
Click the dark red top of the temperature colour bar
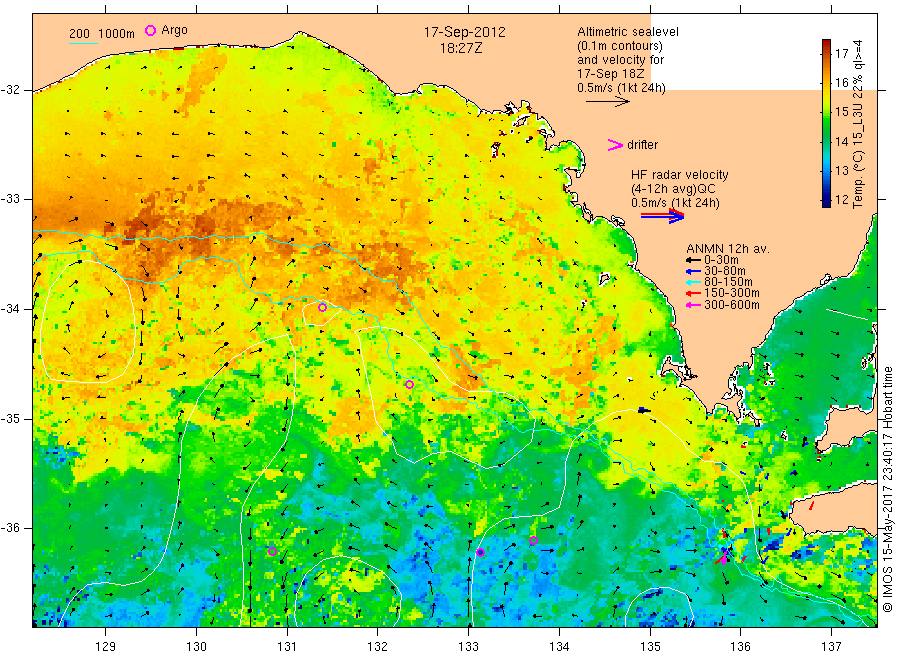tap(827, 44)
